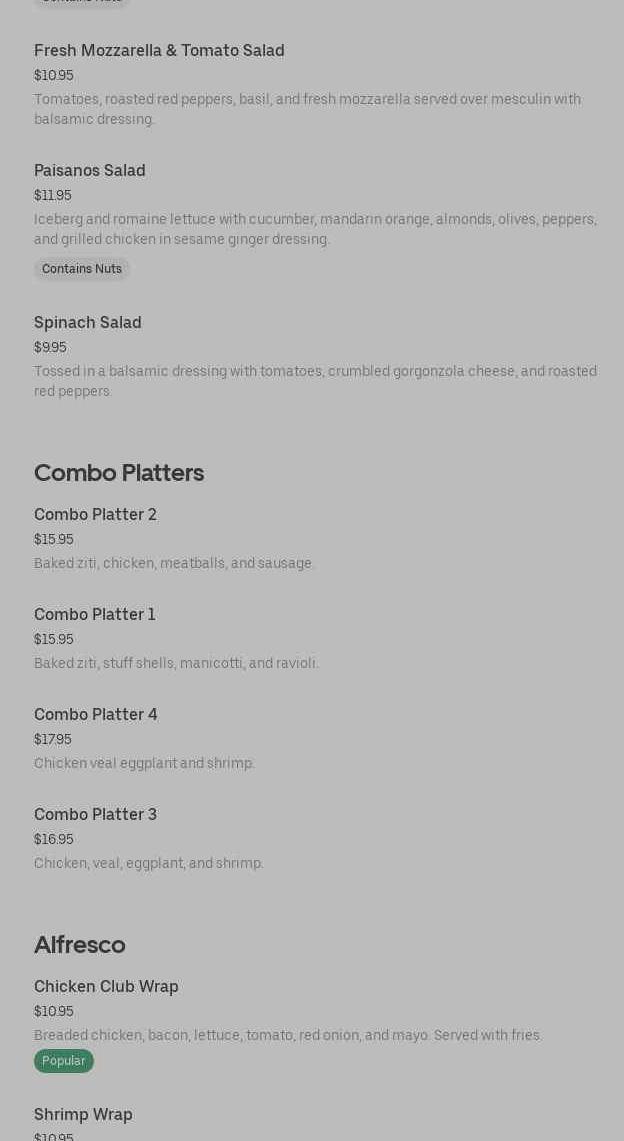Select the Shrimp Wrap item
This screenshot has height=1141, width=624.
(x=83, y=1115)
